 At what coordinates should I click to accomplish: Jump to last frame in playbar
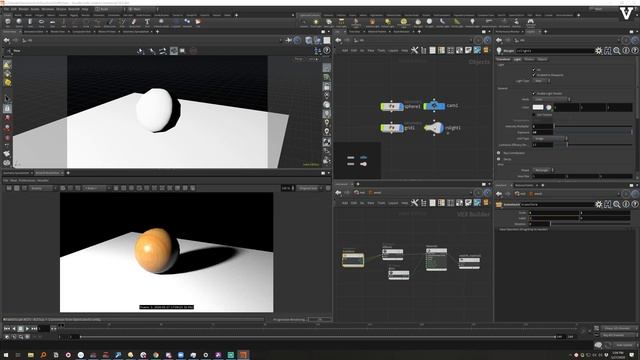[34, 329]
